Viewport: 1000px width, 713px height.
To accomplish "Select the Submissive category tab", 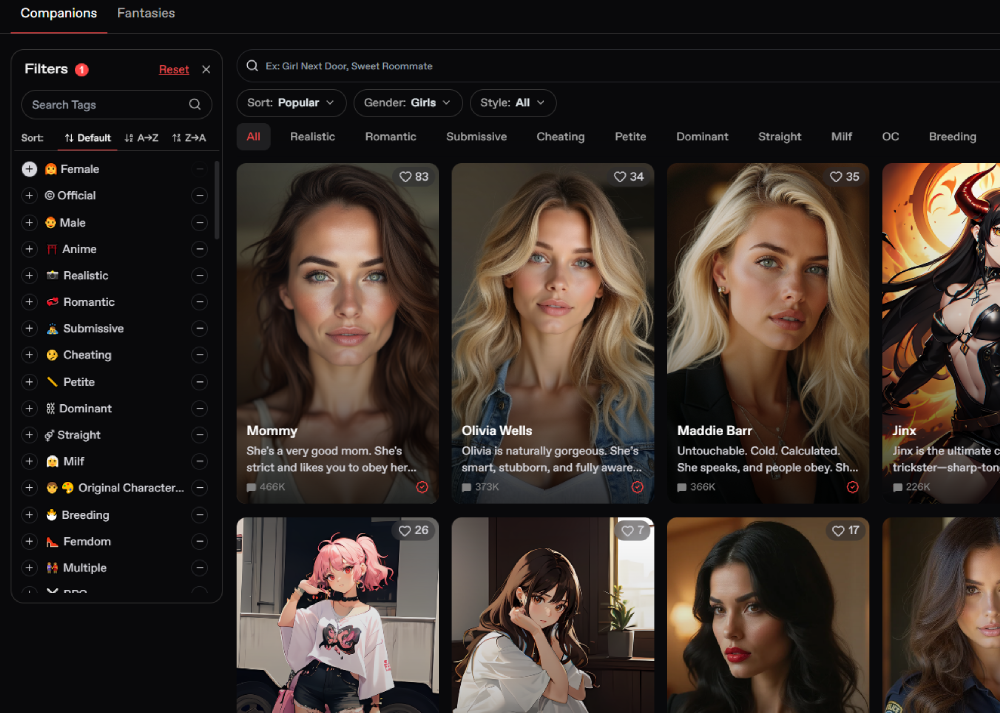I will (x=476, y=136).
